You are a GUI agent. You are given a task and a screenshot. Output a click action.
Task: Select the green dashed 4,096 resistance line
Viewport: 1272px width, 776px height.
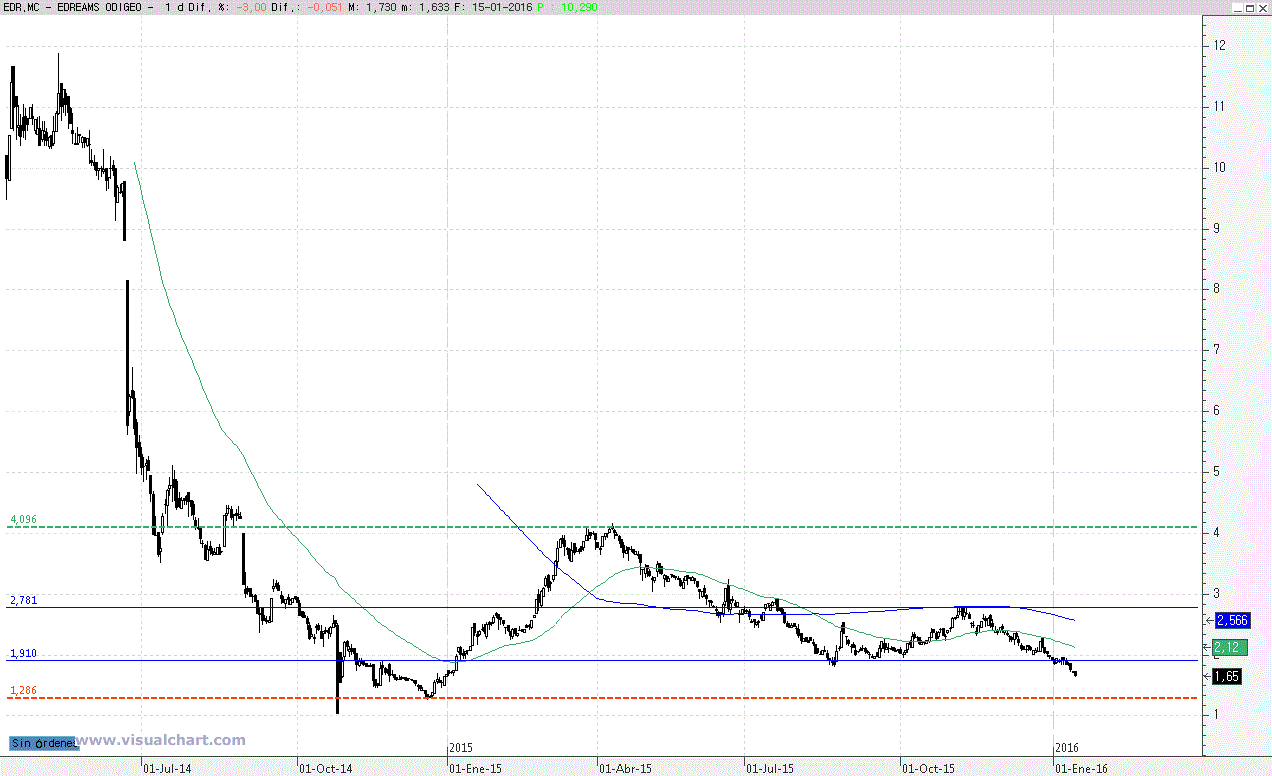(600, 527)
